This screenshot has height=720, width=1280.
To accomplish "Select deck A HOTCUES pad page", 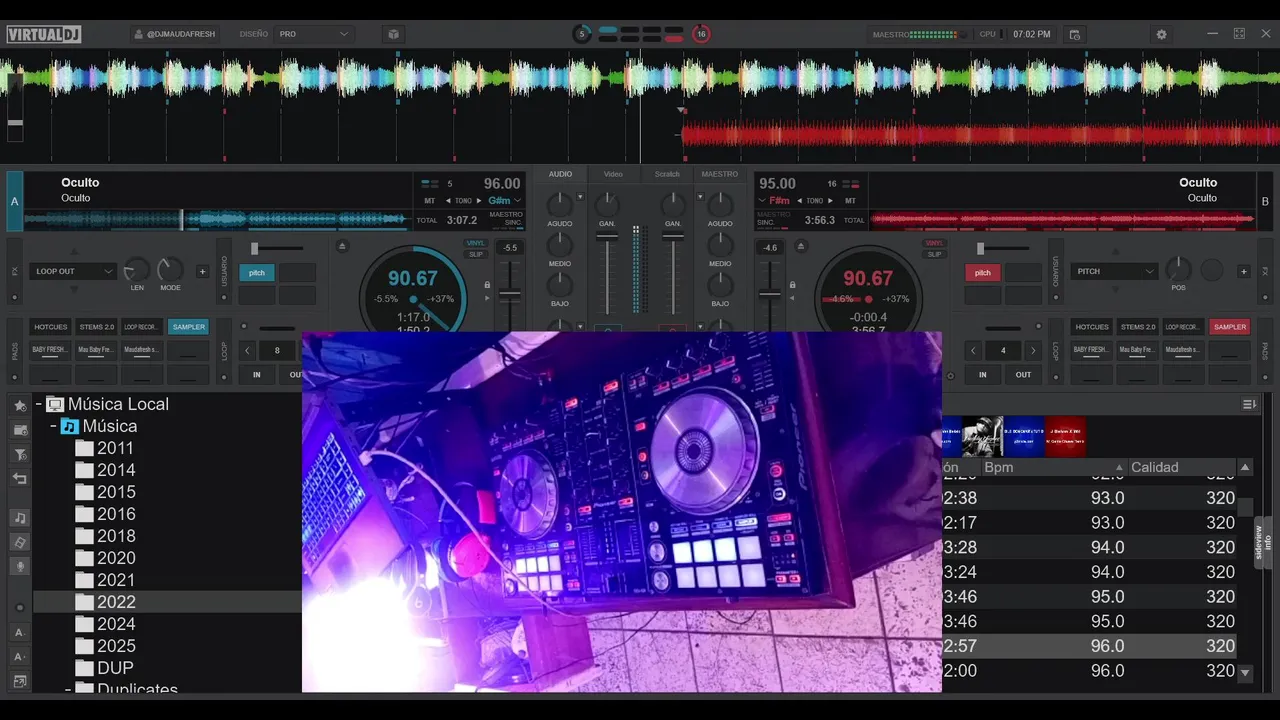I will point(51,327).
